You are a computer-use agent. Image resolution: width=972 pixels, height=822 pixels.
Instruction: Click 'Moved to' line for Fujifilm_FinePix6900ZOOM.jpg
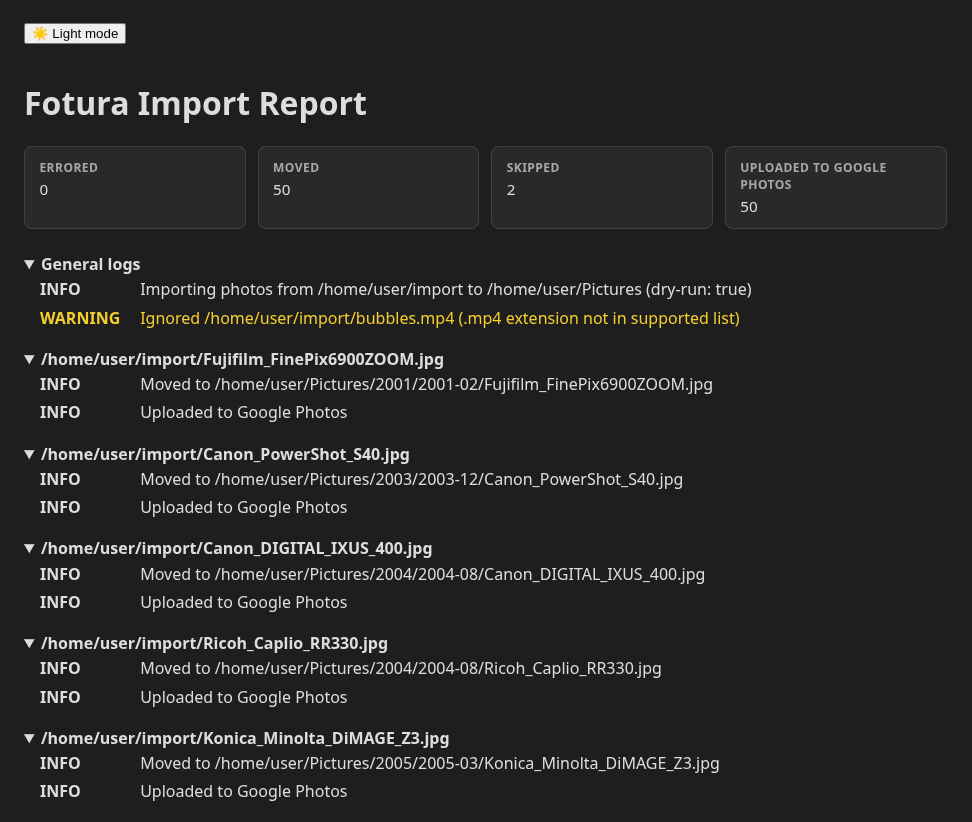pos(426,385)
